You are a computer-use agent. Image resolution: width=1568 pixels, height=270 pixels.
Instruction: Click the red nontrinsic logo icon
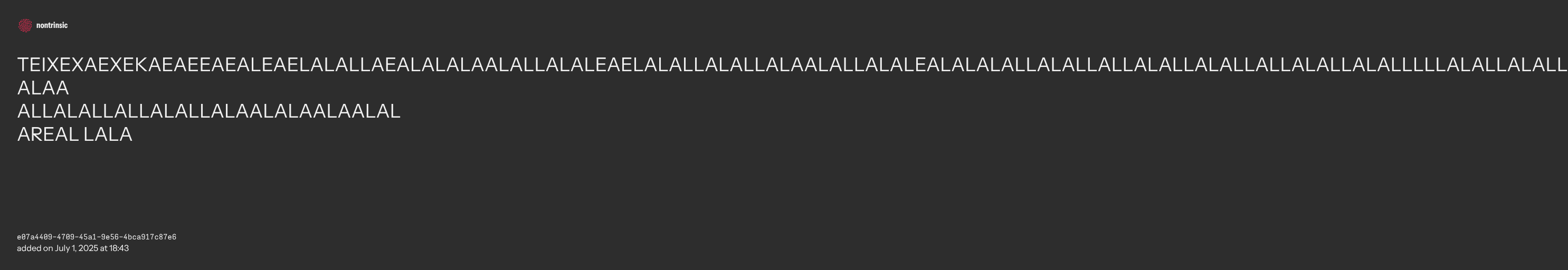click(x=25, y=25)
